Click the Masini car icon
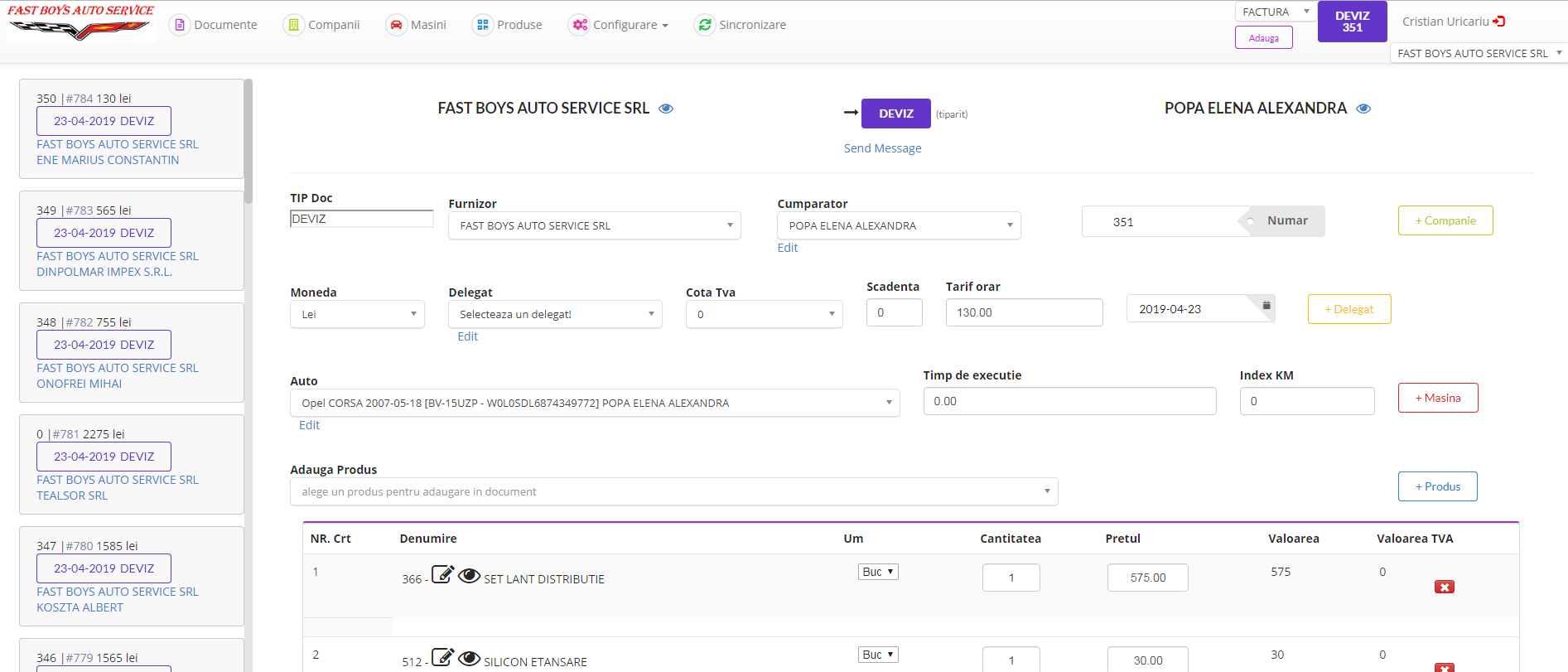Image resolution: width=1568 pixels, height=672 pixels. click(396, 25)
